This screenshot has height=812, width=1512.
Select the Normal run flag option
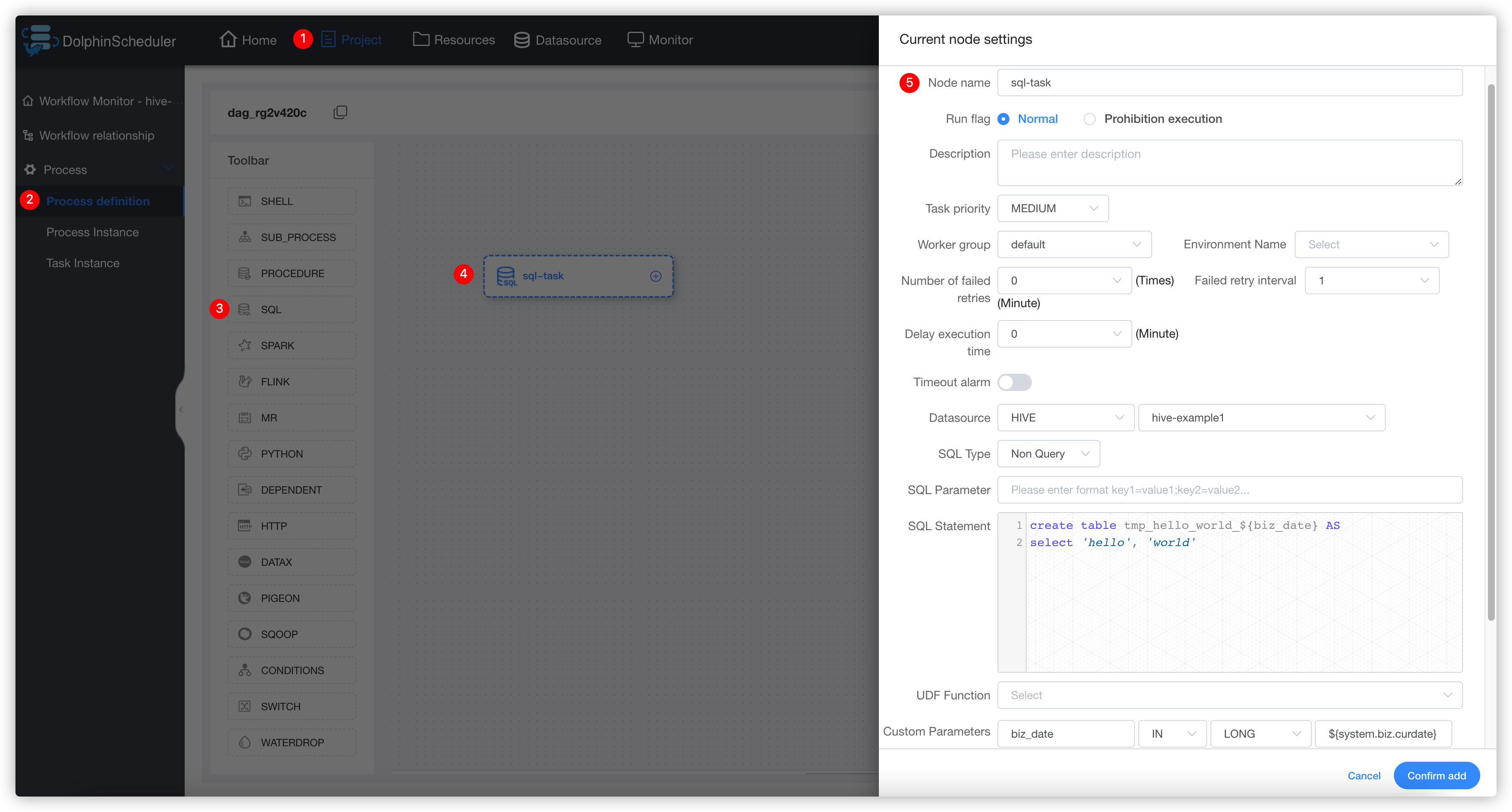(x=1004, y=119)
